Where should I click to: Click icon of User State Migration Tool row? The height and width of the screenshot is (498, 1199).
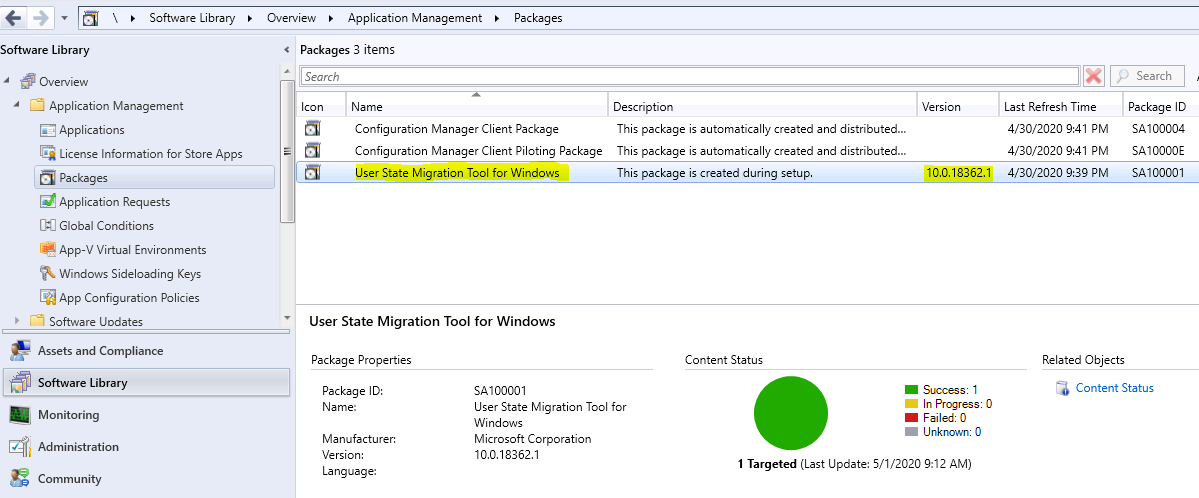(312, 172)
